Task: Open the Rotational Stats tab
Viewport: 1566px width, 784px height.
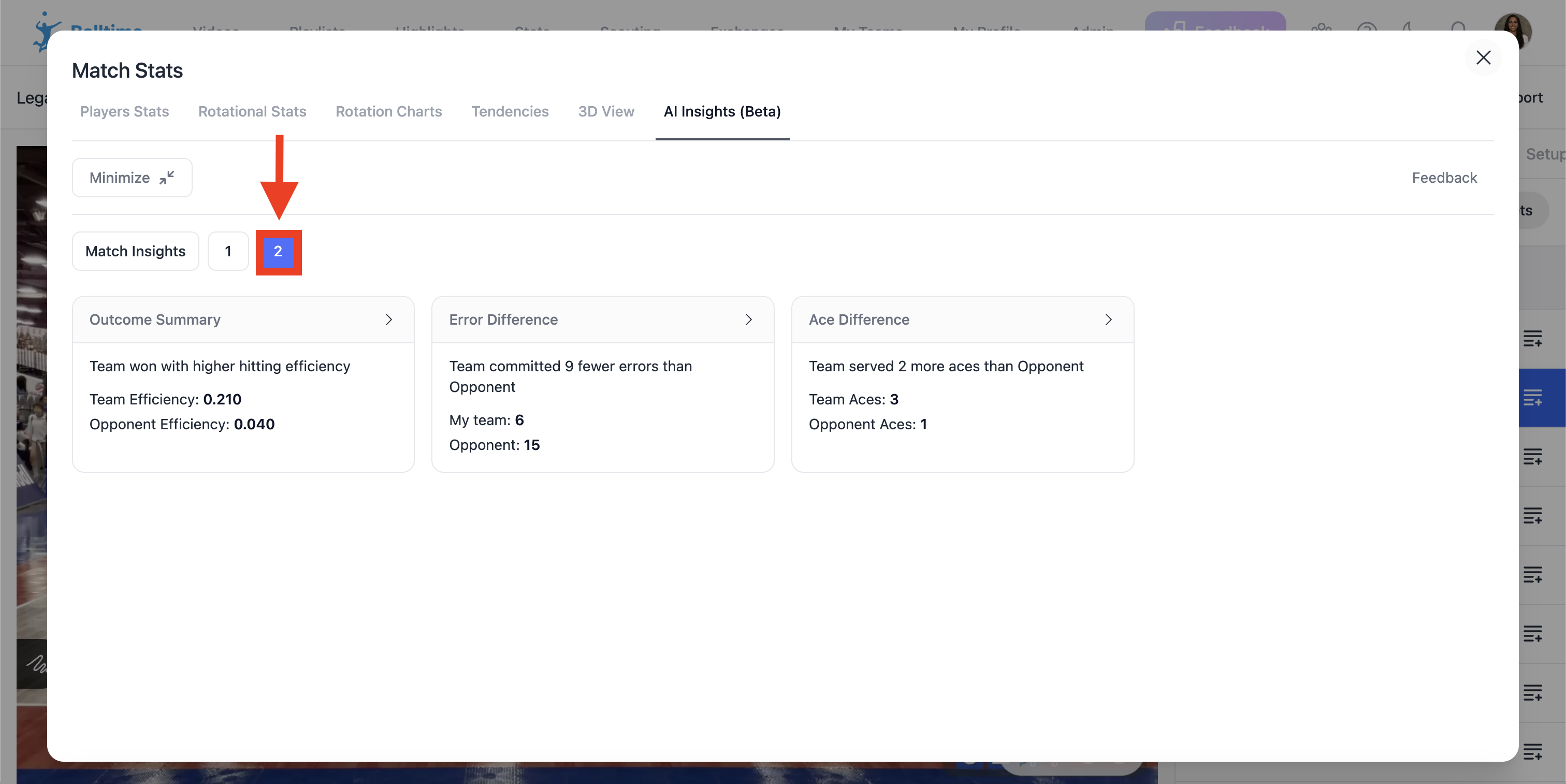Action: coord(252,111)
